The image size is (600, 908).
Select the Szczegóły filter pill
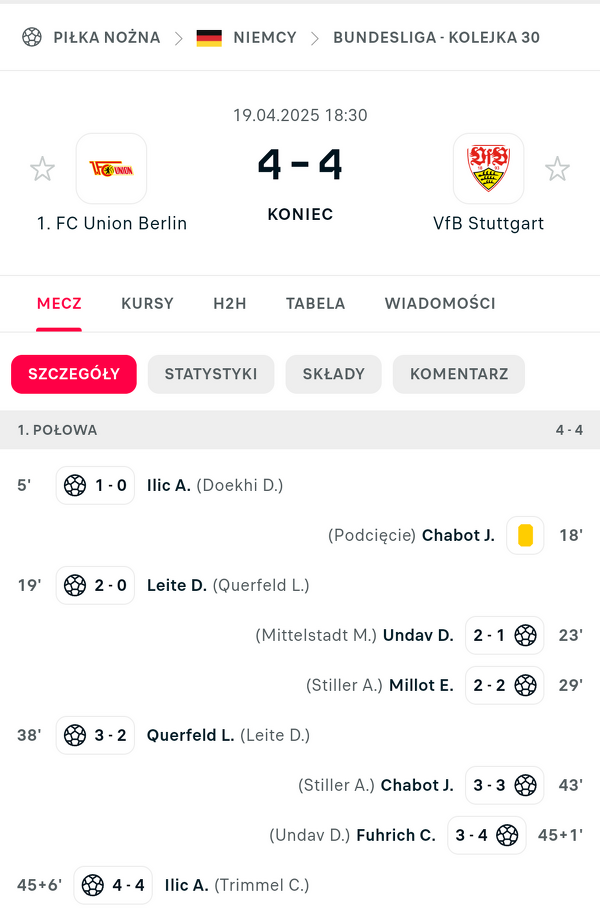pyautogui.click(x=74, y=374)
